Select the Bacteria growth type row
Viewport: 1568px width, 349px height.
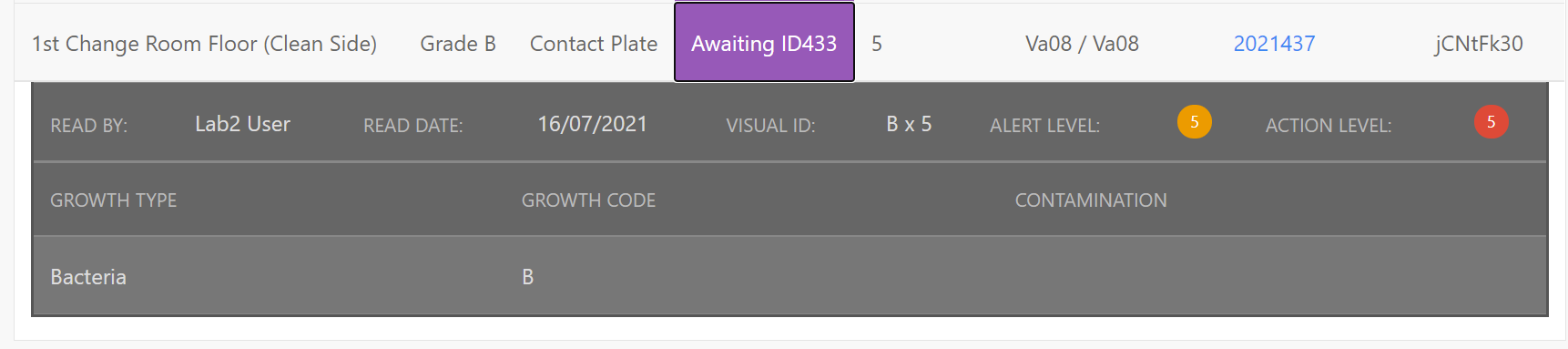click(789, 276)
